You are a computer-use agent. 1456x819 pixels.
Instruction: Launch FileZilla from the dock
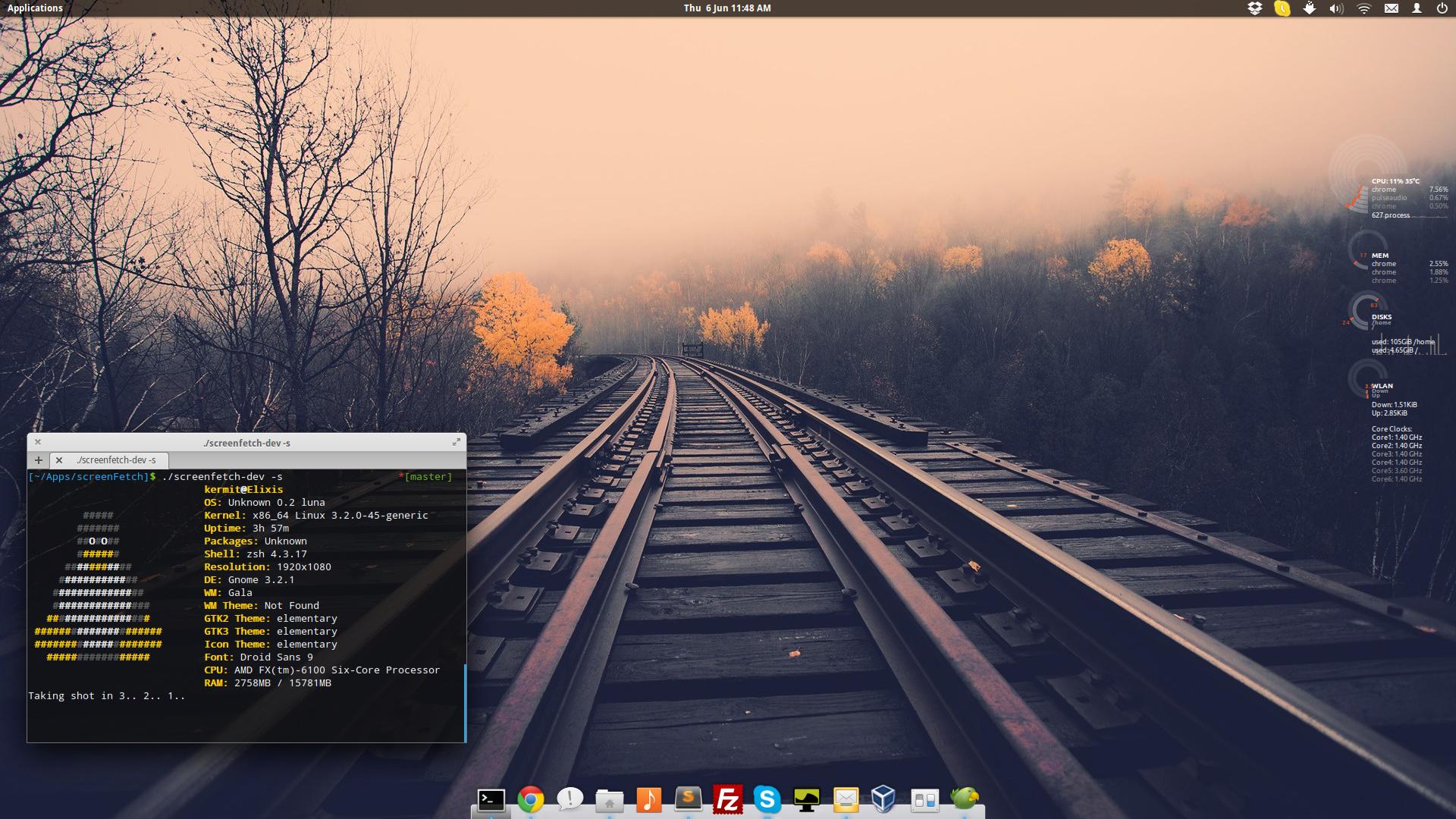click(727, 799)
